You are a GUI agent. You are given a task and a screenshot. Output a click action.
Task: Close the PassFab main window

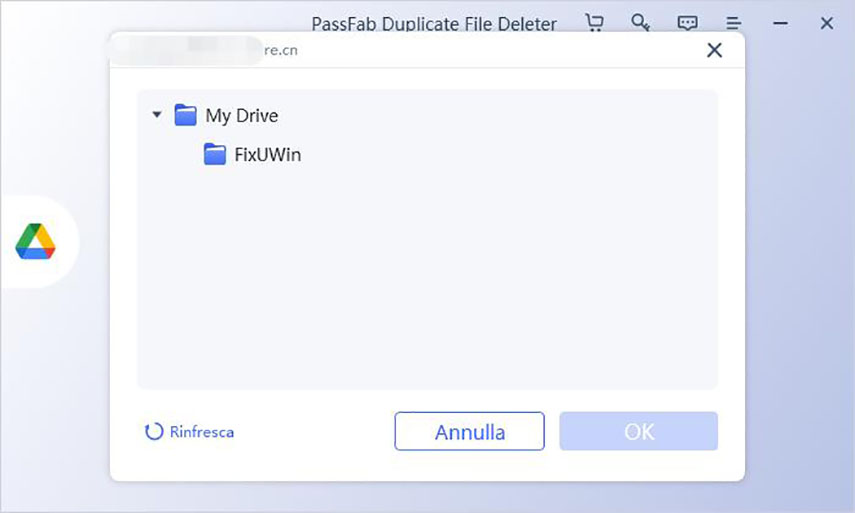[827, 23]
